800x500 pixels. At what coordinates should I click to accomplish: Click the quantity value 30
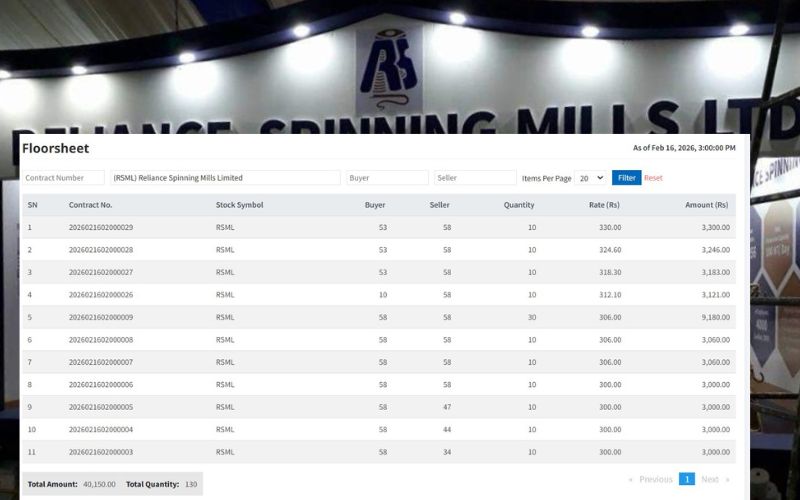click(532, 317)
